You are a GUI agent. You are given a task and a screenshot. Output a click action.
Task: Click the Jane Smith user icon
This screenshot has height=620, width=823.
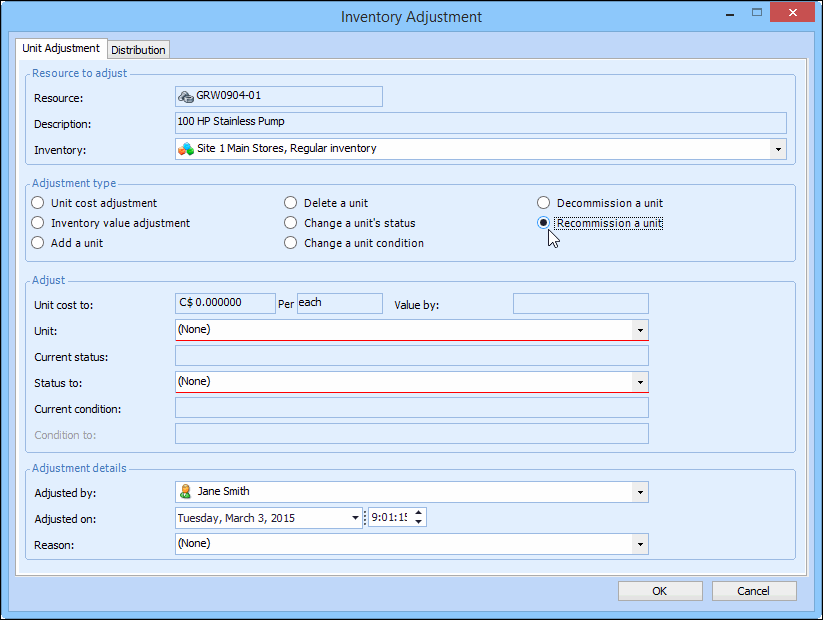coord(185,492)
